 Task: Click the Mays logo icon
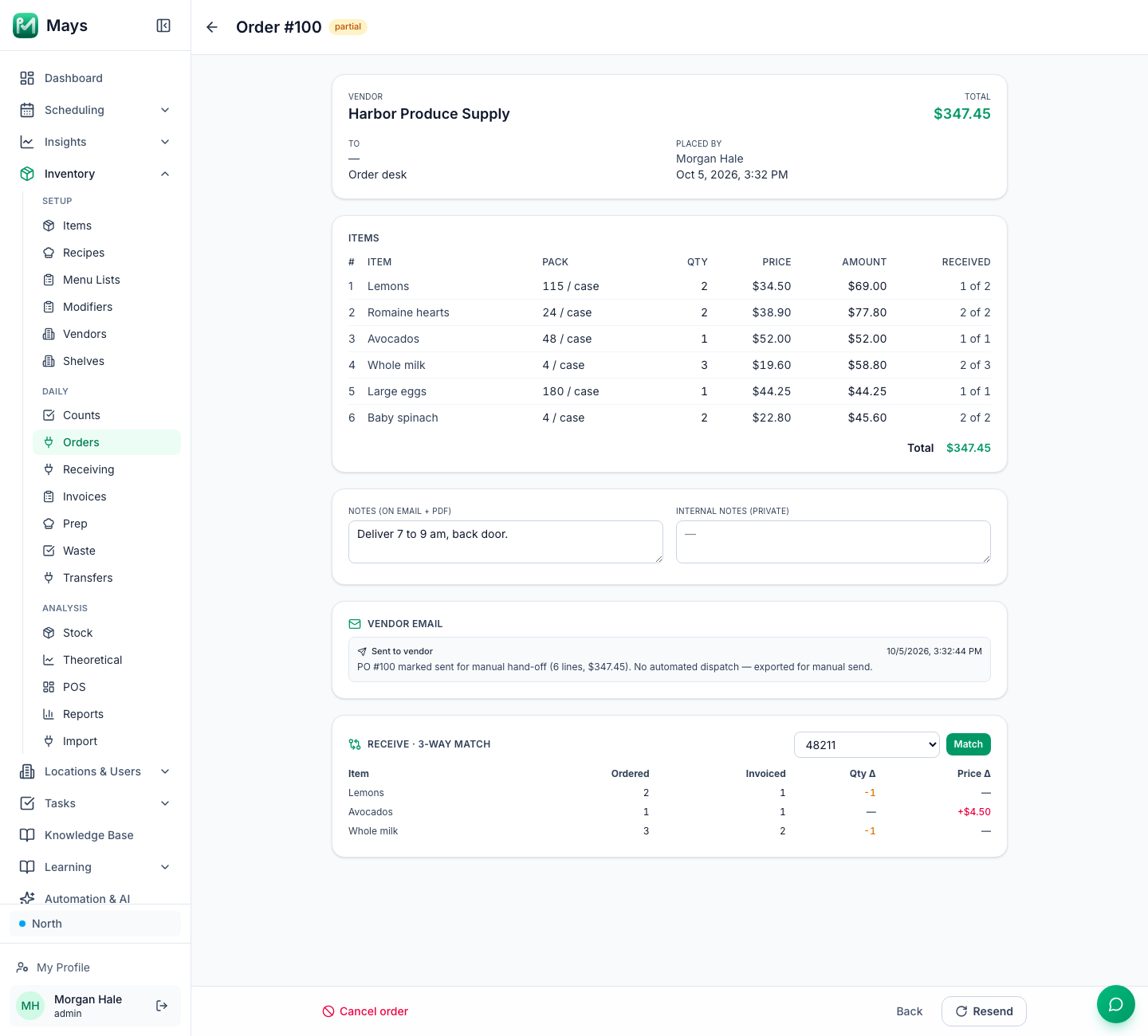coord(26,26)
